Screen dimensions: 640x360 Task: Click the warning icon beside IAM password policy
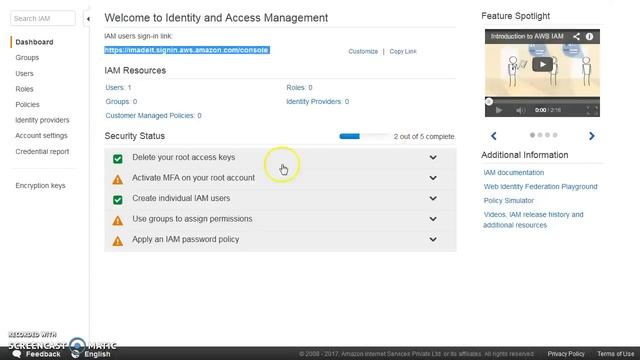(x=118, y=241)
